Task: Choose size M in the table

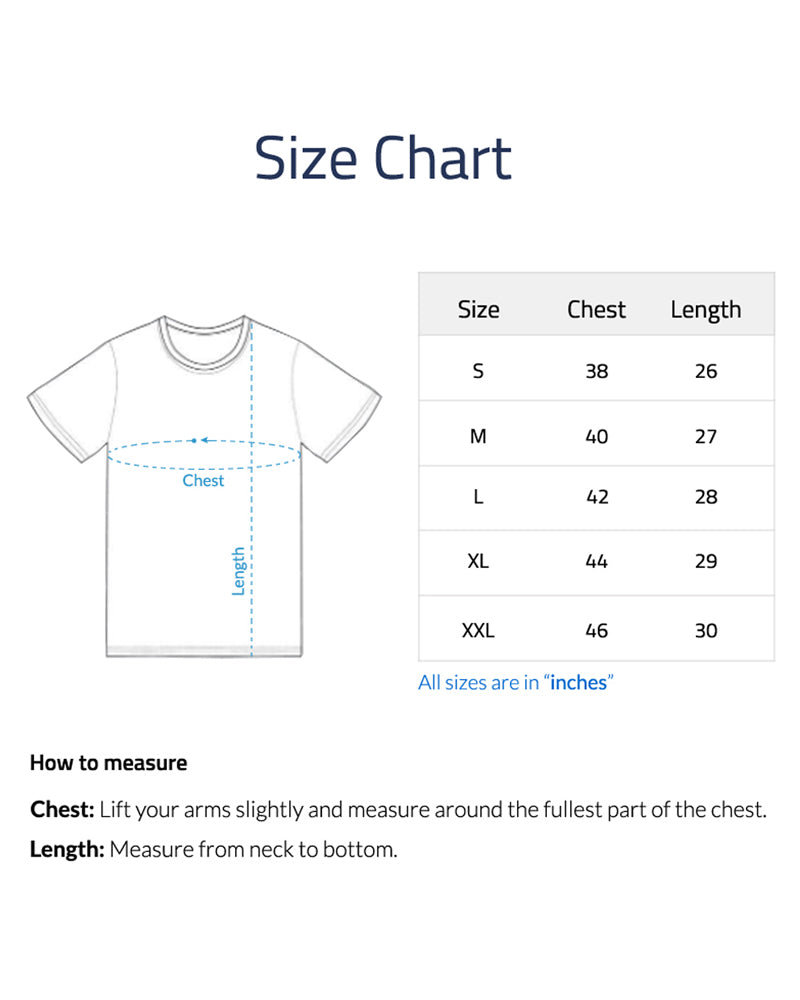Action: [478, 436]
